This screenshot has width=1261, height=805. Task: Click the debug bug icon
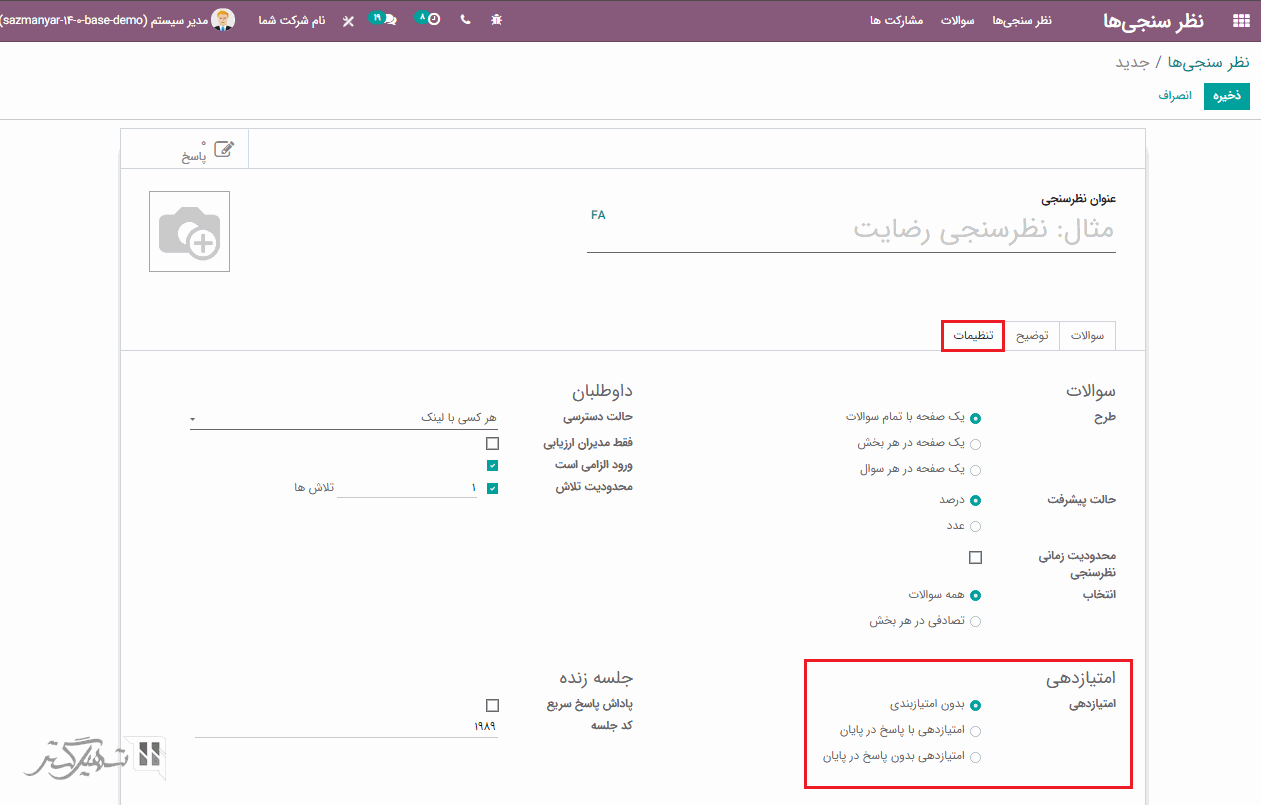[497, 20]
